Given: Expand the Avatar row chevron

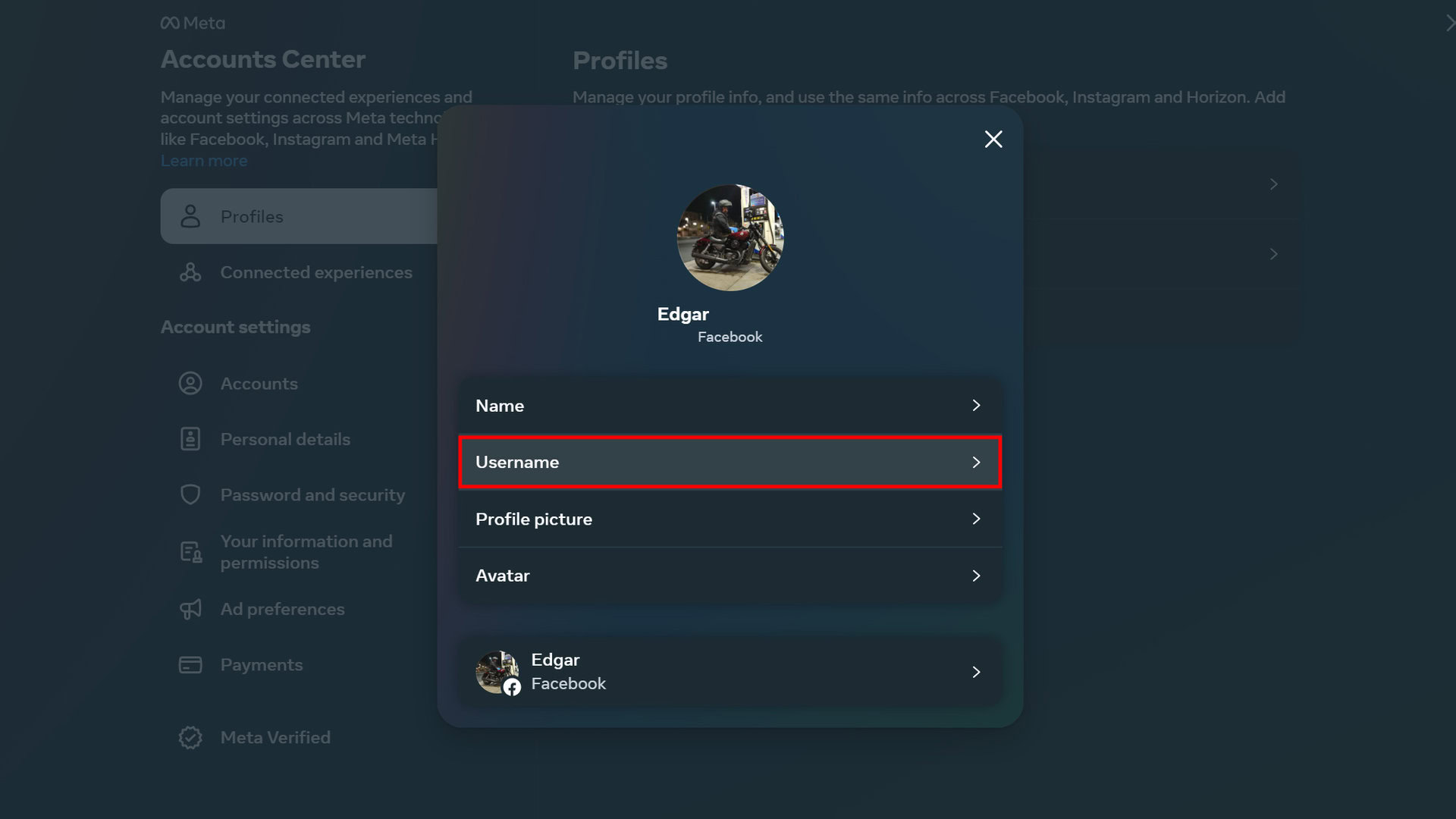Looking at the screenshot, I should coord(976,576).
